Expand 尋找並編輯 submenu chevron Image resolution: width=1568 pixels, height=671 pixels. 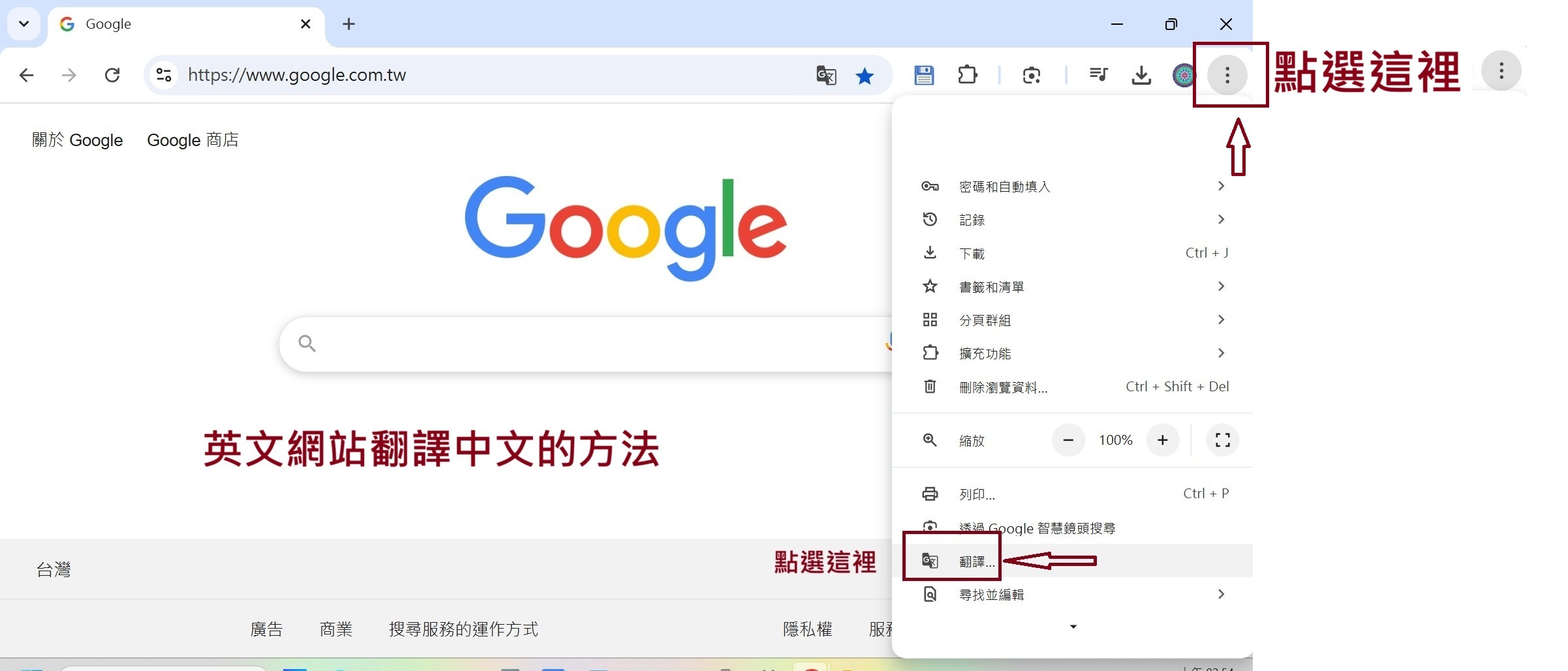click(x=1221, y=594)
